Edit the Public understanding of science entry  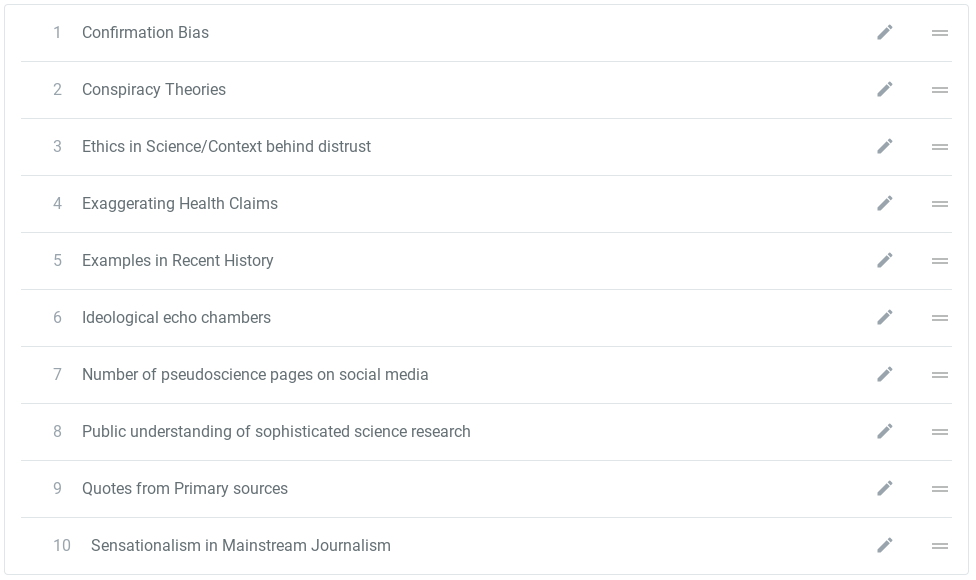(x=885, y=431)
